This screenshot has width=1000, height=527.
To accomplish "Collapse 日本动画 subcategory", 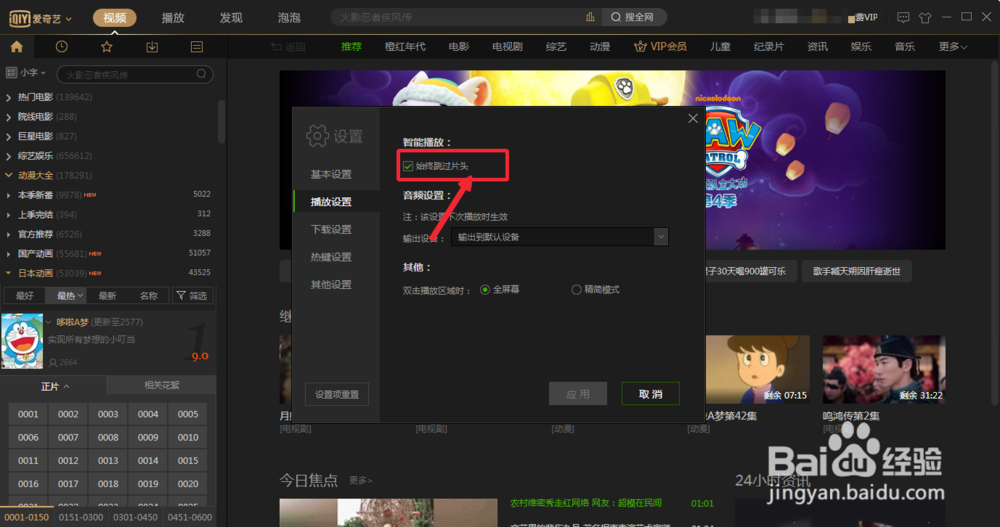I will pyautogui.click(x=8, y=274).
